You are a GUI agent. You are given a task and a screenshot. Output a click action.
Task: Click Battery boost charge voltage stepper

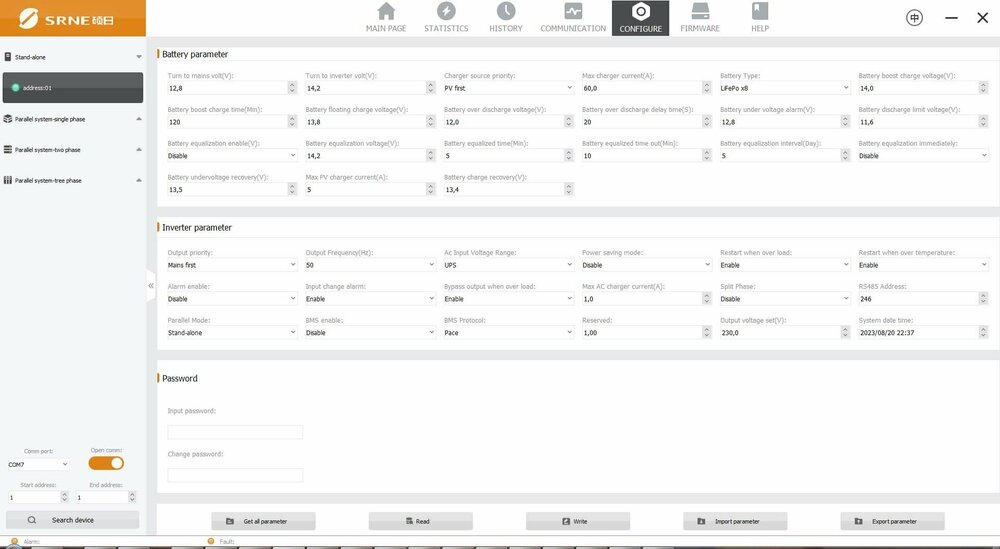point(983,88)
